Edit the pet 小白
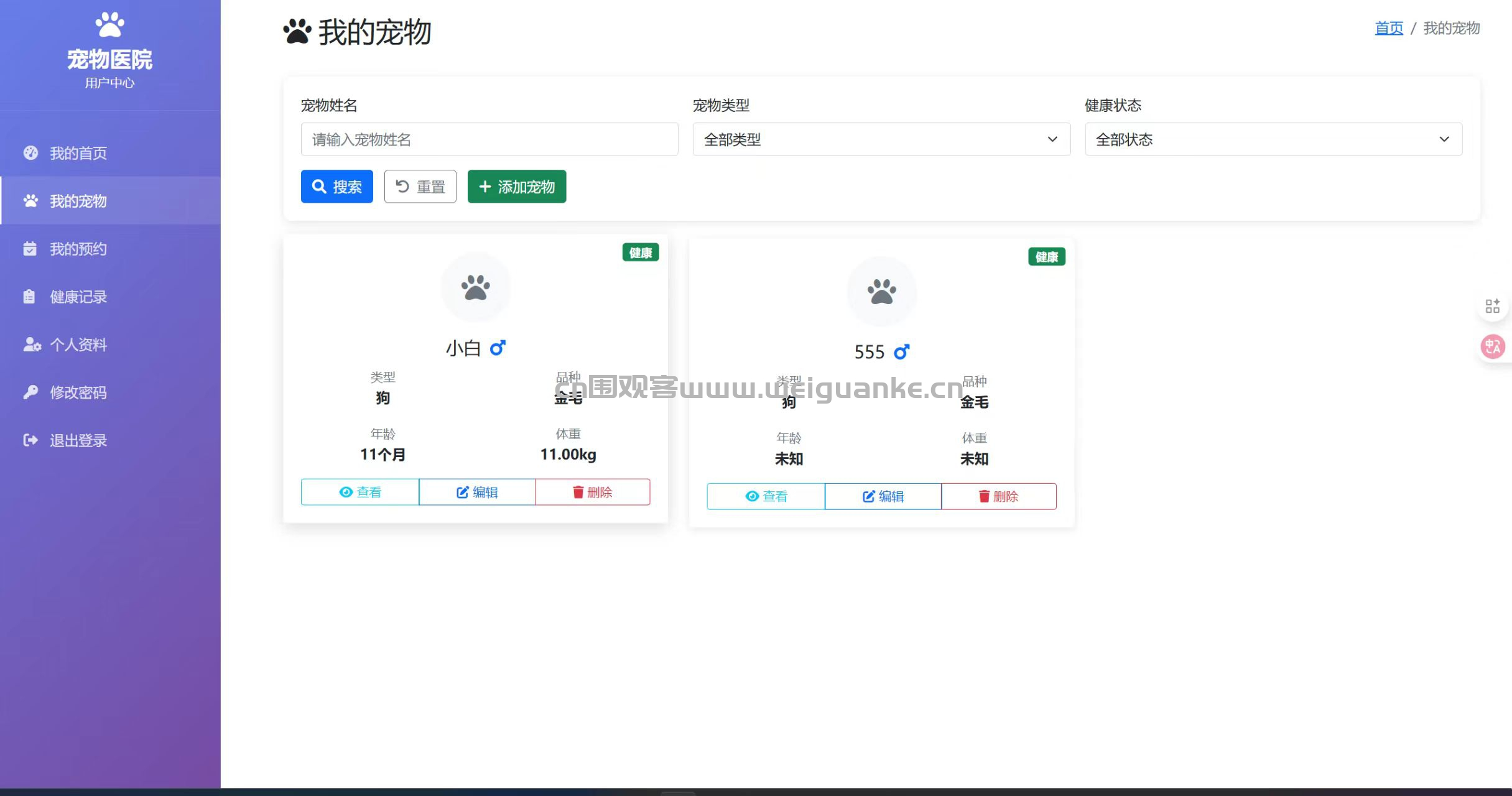 click(477, 492)
